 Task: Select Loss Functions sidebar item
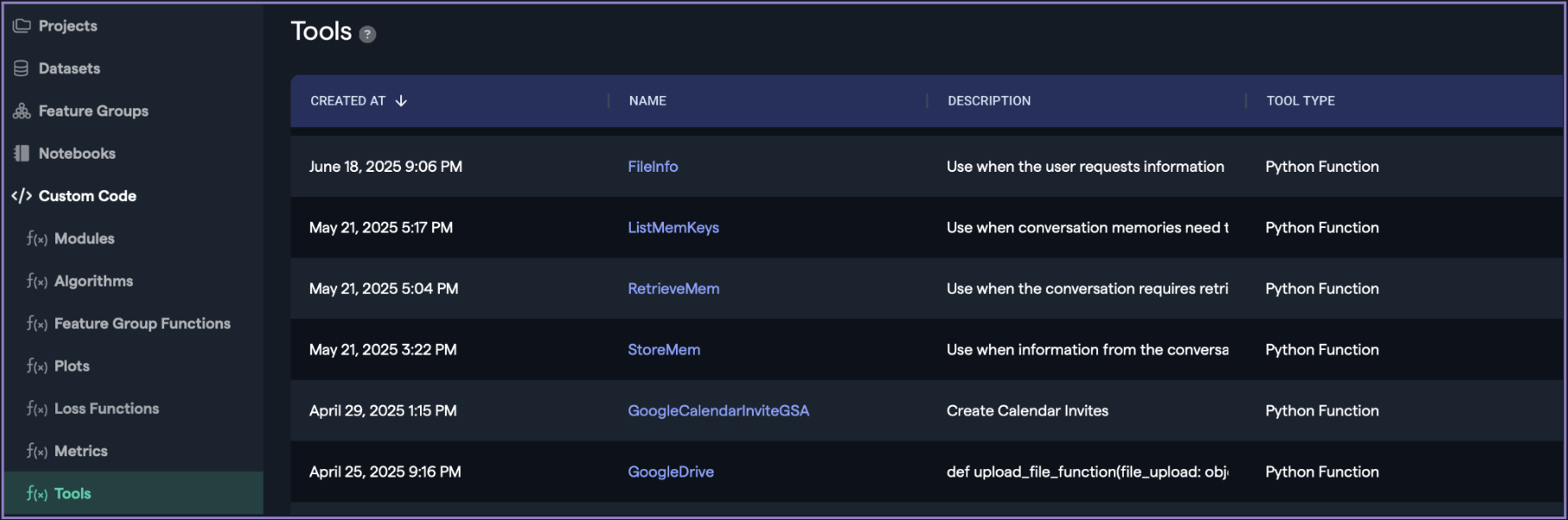point(106,409)
